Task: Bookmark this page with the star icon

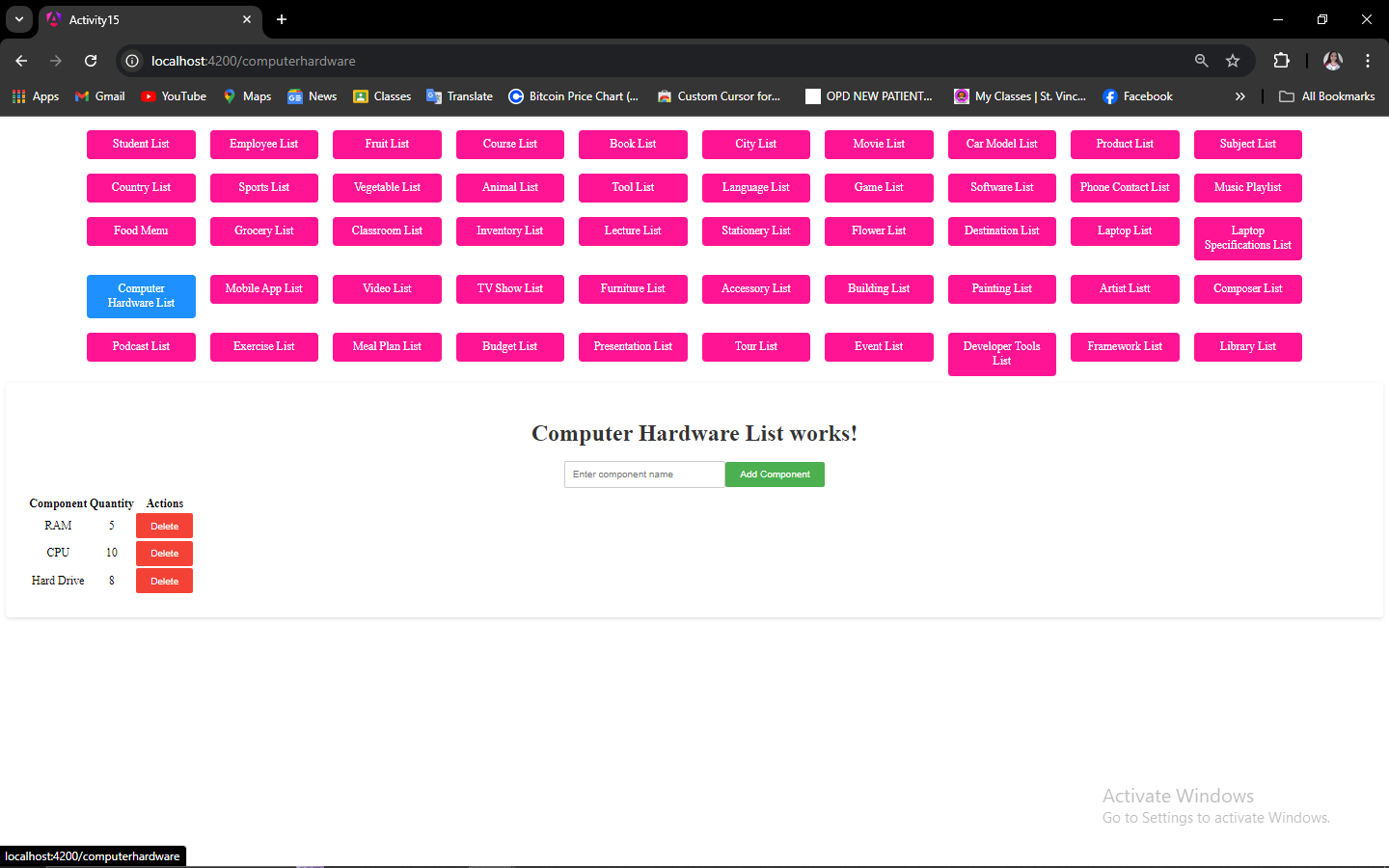Action: click(x=1233, y=61)
